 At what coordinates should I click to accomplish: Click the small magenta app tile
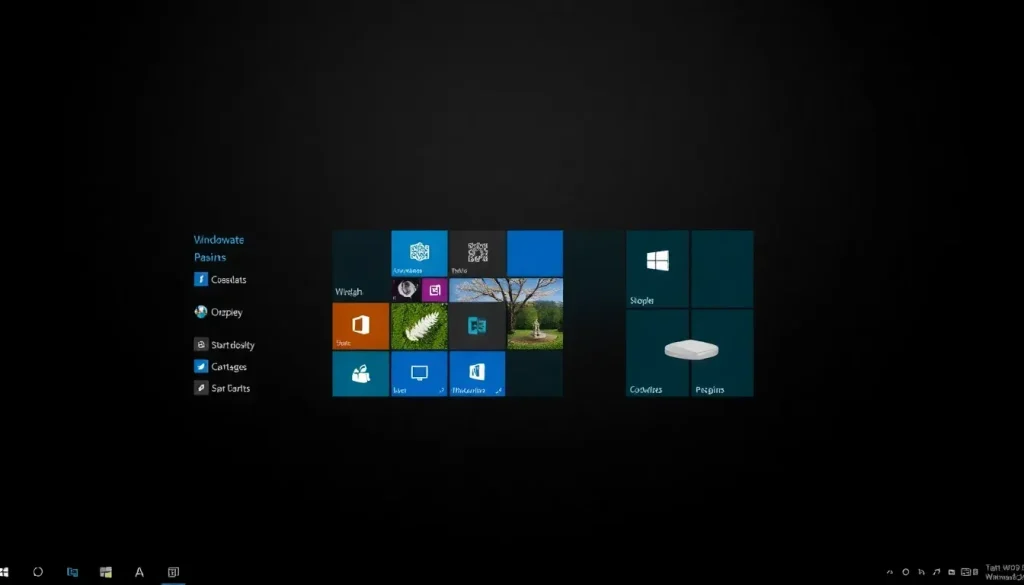tap(434, 290)
